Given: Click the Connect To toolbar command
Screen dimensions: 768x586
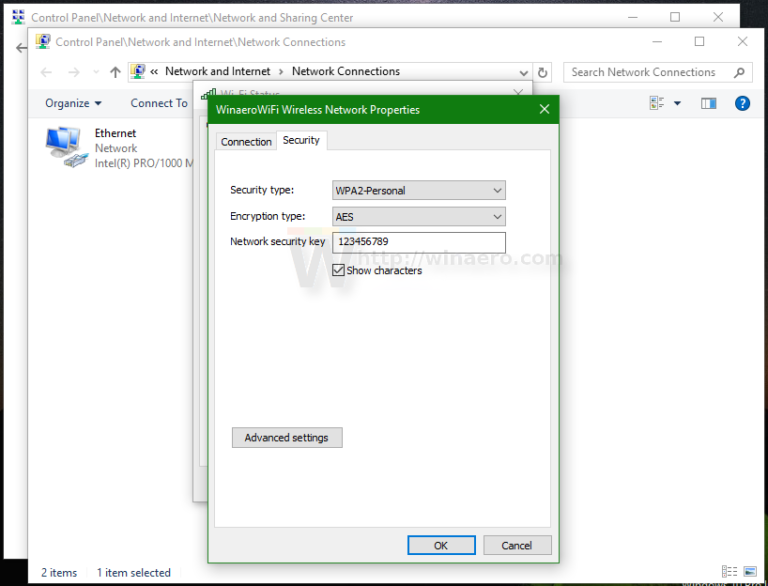Looking at the screenshot, I should pos(159,103).
